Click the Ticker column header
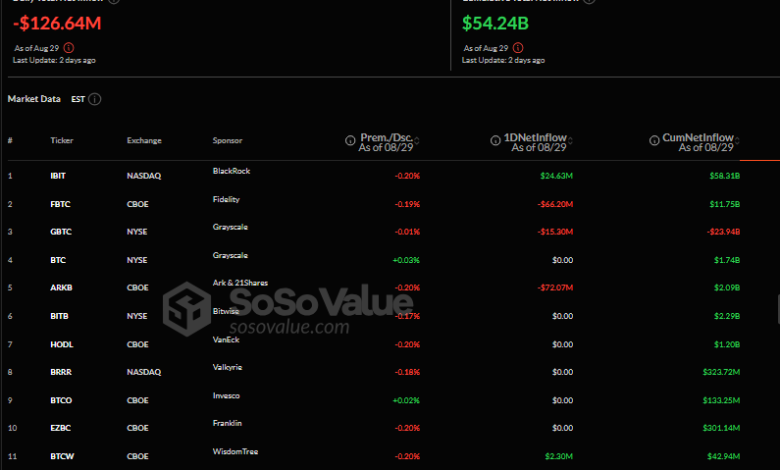Screen dimensions: 780x470 click(x=62, y=140)
